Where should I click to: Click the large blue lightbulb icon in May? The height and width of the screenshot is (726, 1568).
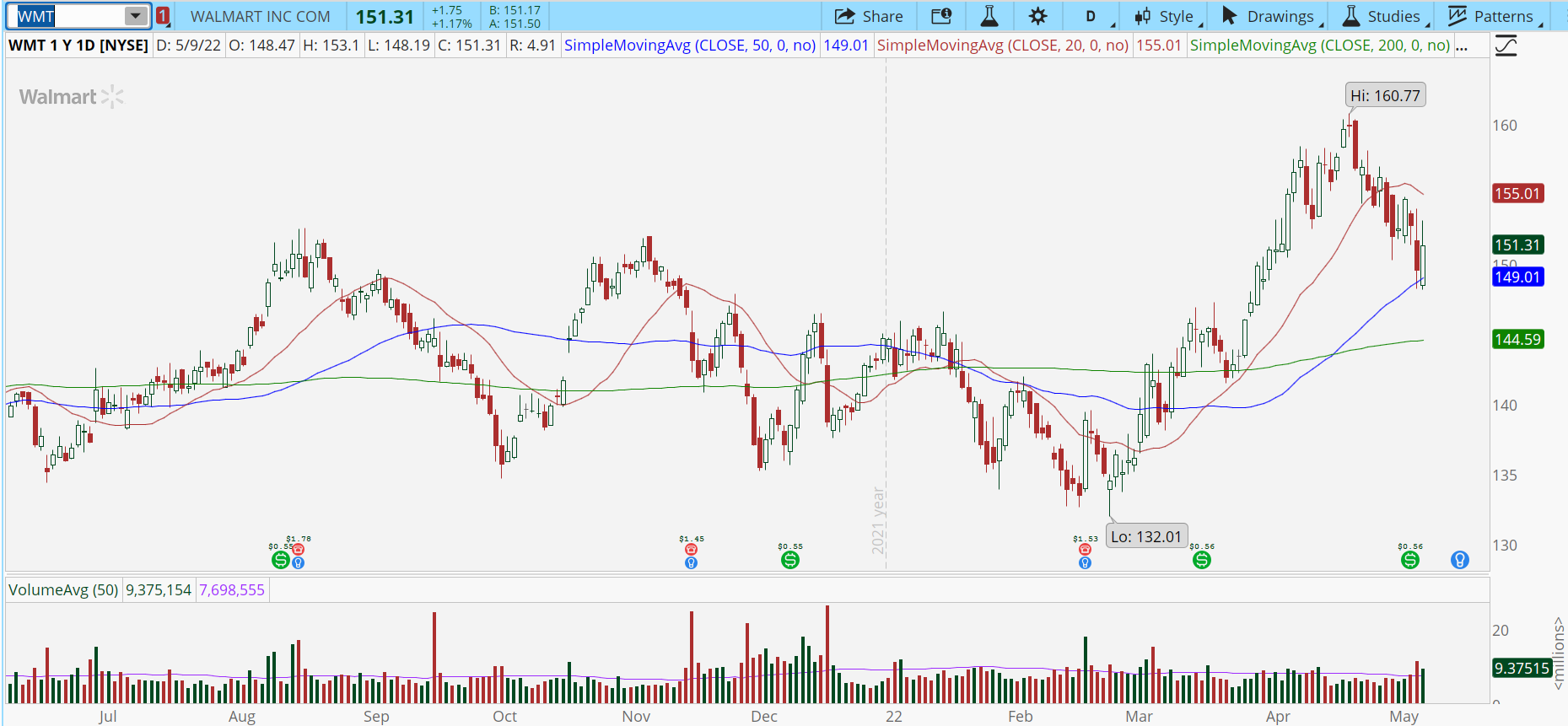[1460, 560]
